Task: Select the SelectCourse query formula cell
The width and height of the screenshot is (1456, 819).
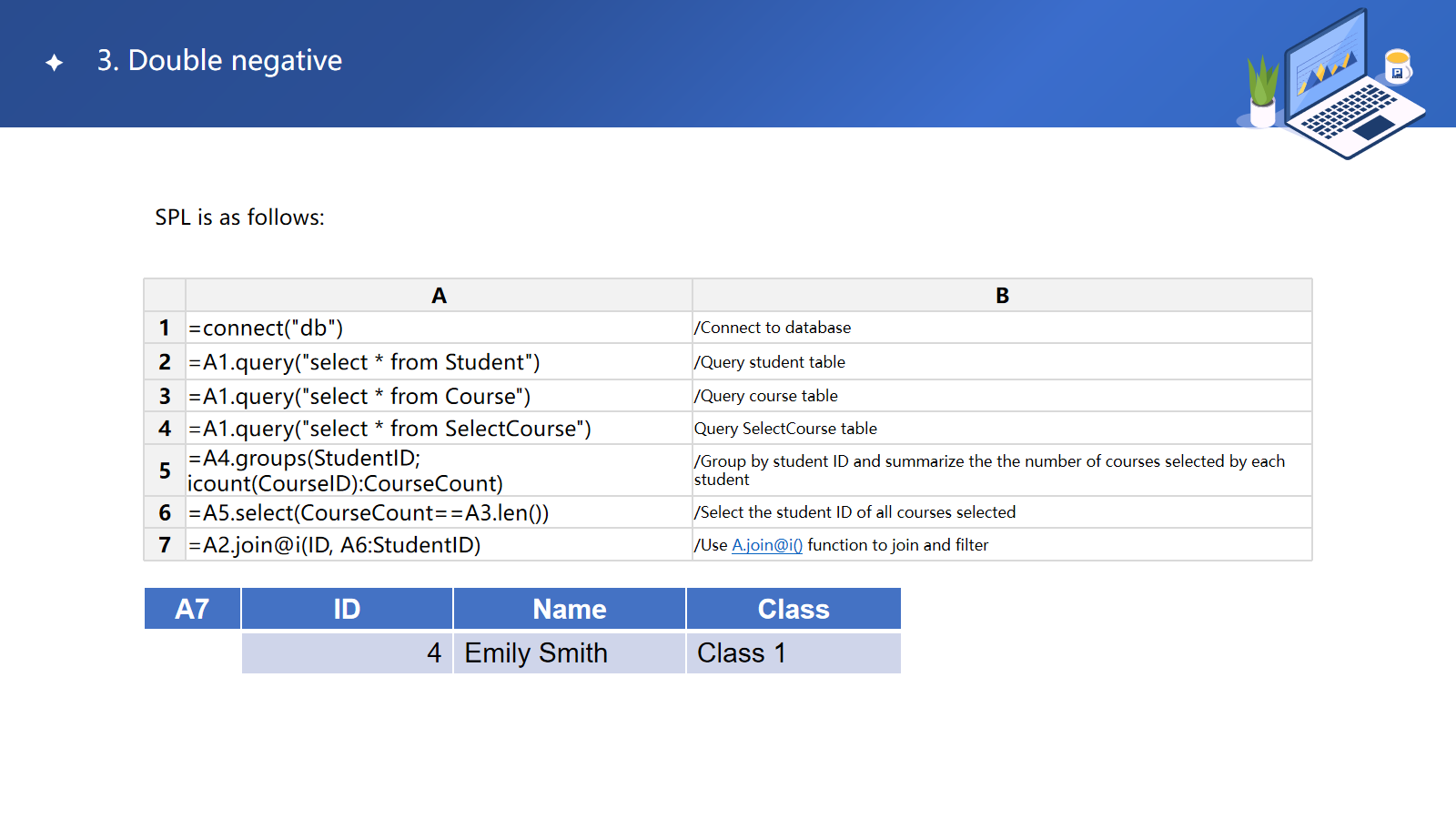Action: (439, 429)
